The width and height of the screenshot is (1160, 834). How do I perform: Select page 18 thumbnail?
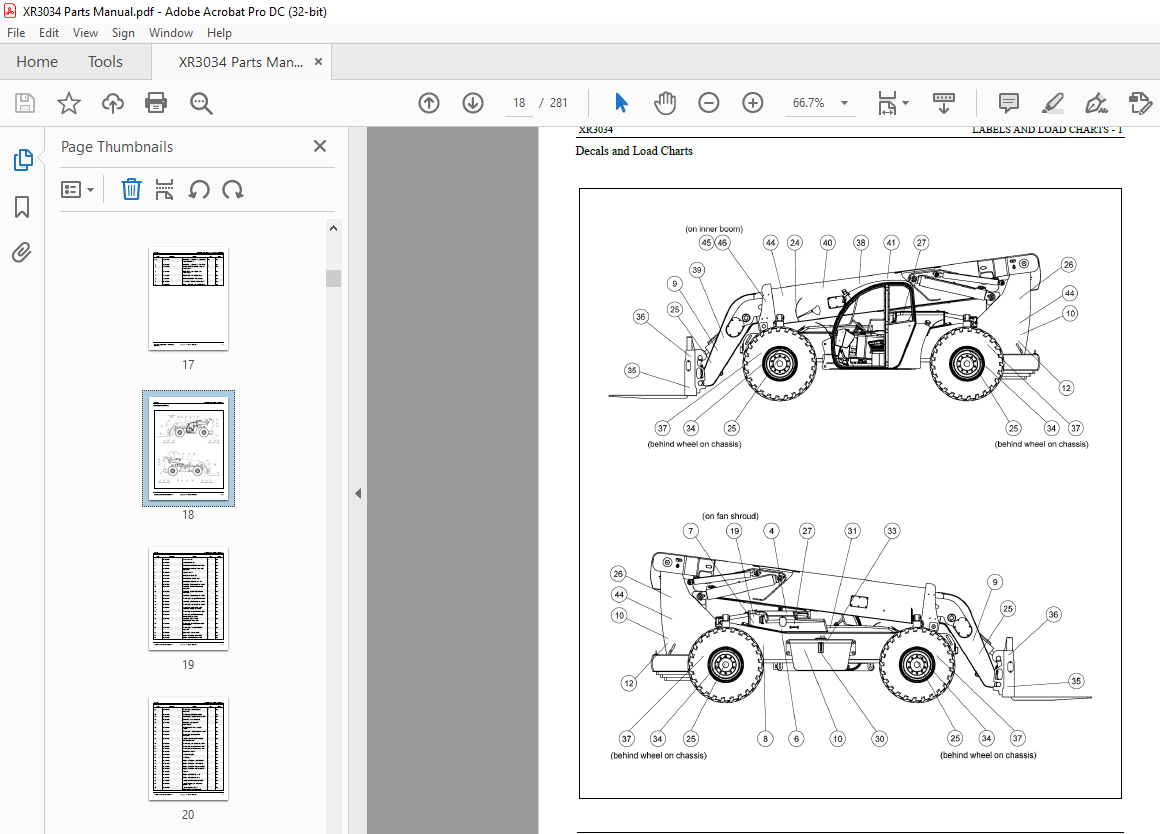(189, 448)
